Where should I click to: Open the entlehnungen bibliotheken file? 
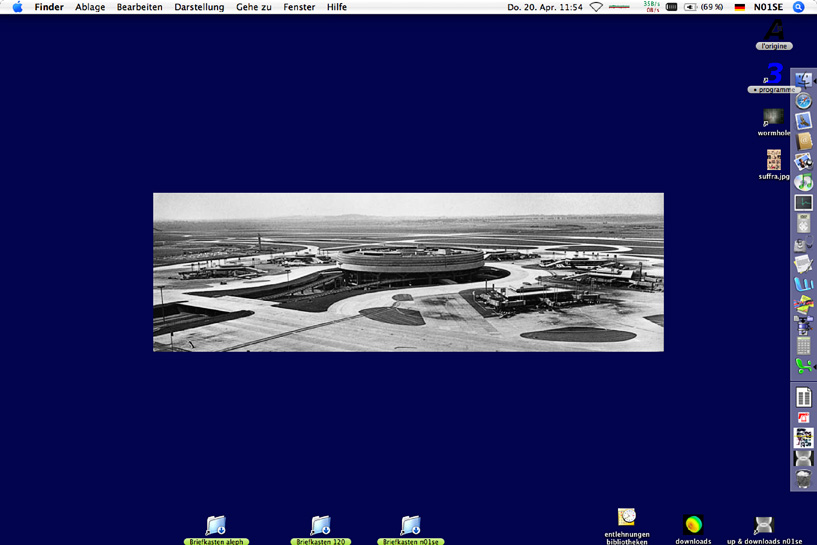(627, 518)
